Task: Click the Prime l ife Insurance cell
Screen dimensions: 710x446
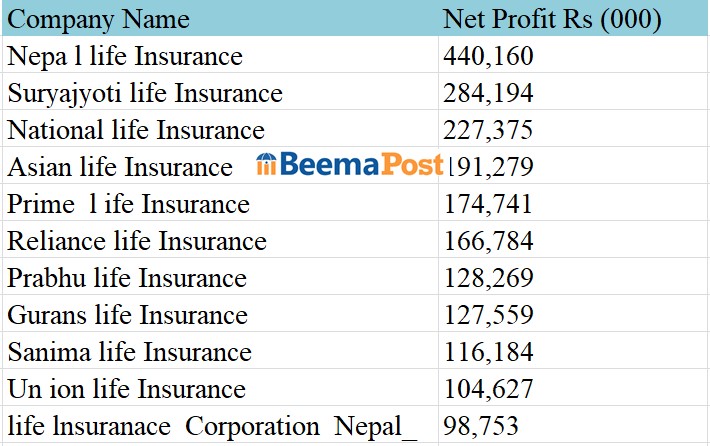Action: pyautogui.click(x=128, y=204)
